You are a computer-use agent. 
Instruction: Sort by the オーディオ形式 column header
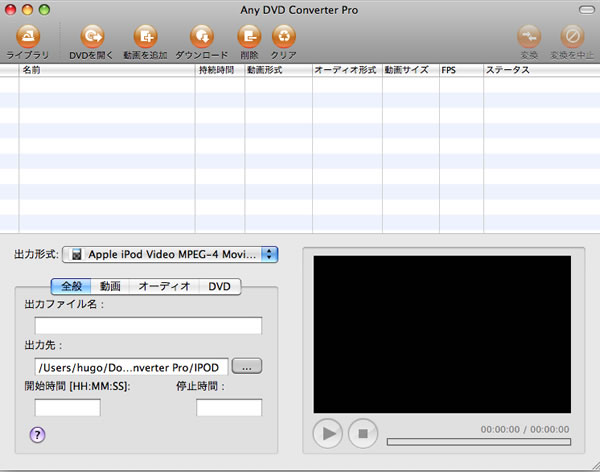pyautogui.click(x=347, y=70)
